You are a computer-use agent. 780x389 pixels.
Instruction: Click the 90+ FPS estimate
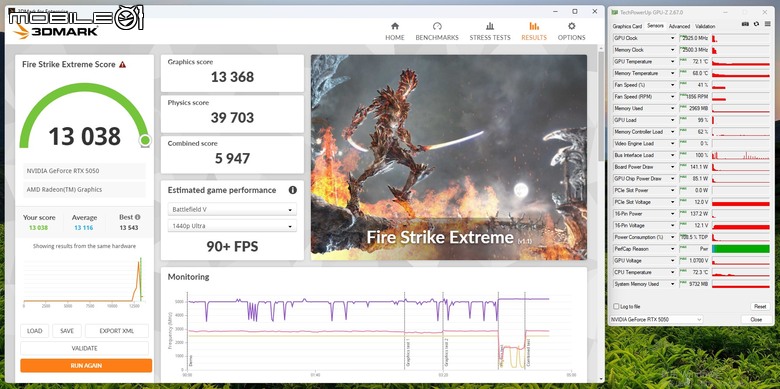[x=232, y=247]
